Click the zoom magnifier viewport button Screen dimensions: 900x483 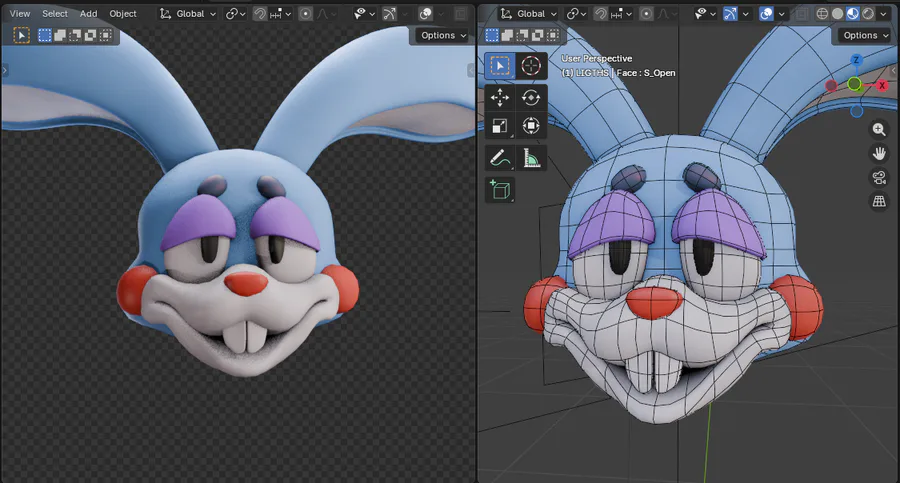(x=879, y=130)
